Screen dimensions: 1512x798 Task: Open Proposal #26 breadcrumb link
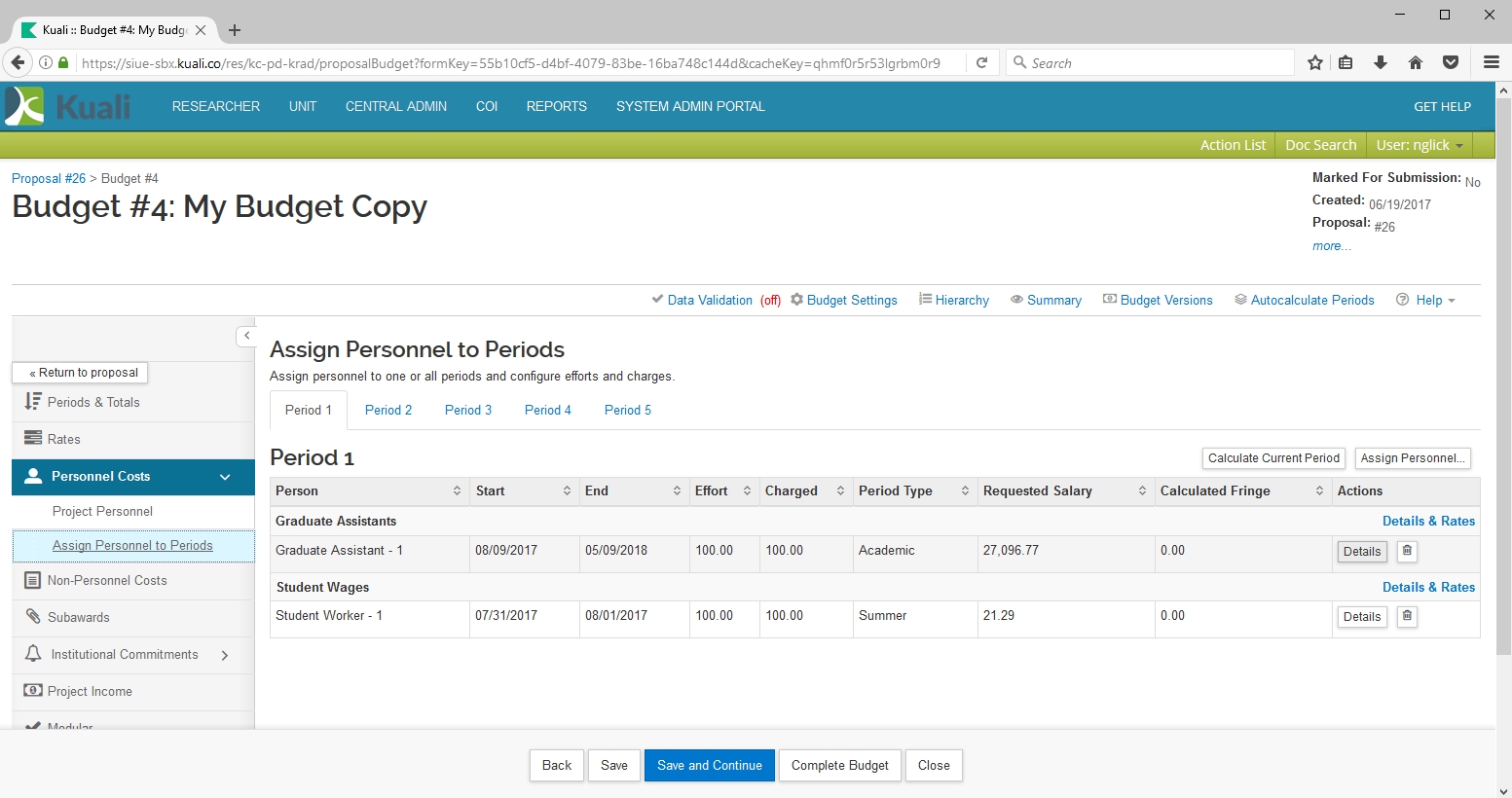click(49, 178)
